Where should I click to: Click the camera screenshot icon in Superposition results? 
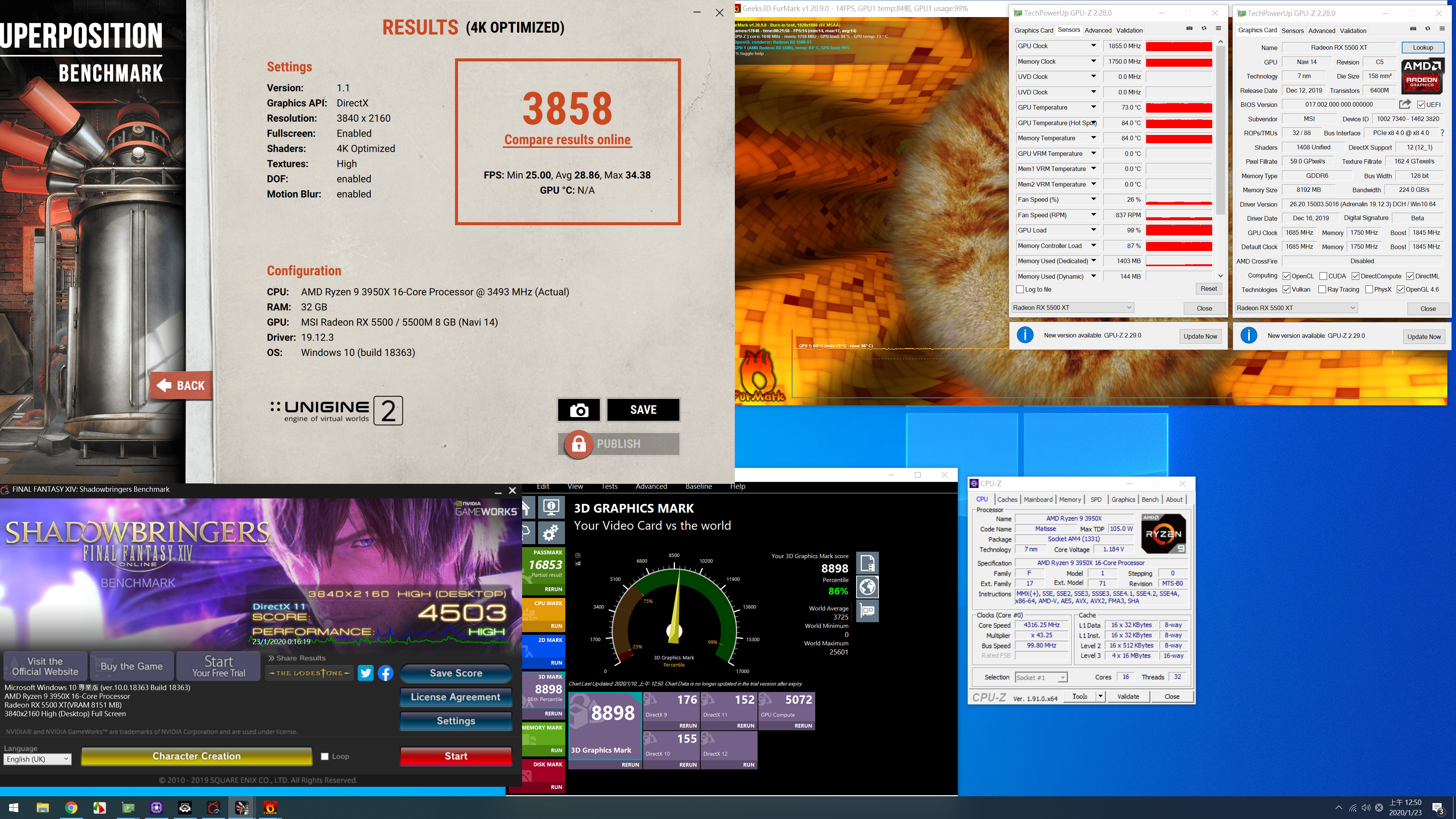pyautogui.click(x=578, y=410)
